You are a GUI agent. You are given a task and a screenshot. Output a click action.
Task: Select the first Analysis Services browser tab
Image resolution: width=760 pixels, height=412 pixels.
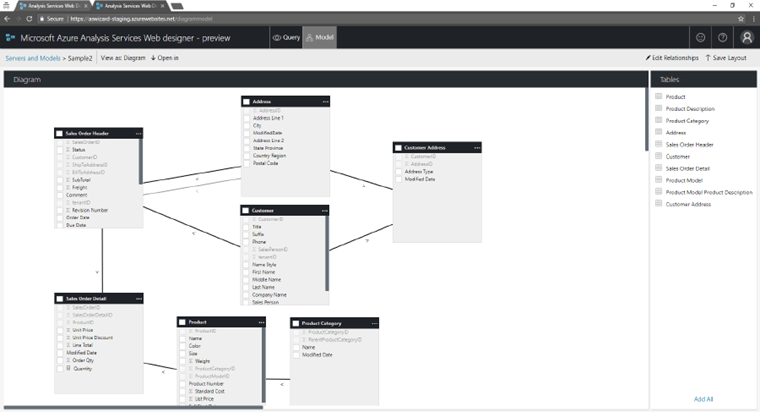tap(53, 6)
